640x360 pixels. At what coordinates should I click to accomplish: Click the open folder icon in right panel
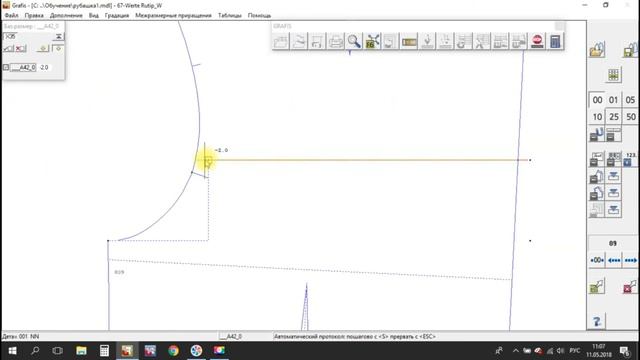pyautogui.click(x=597, y=50)
